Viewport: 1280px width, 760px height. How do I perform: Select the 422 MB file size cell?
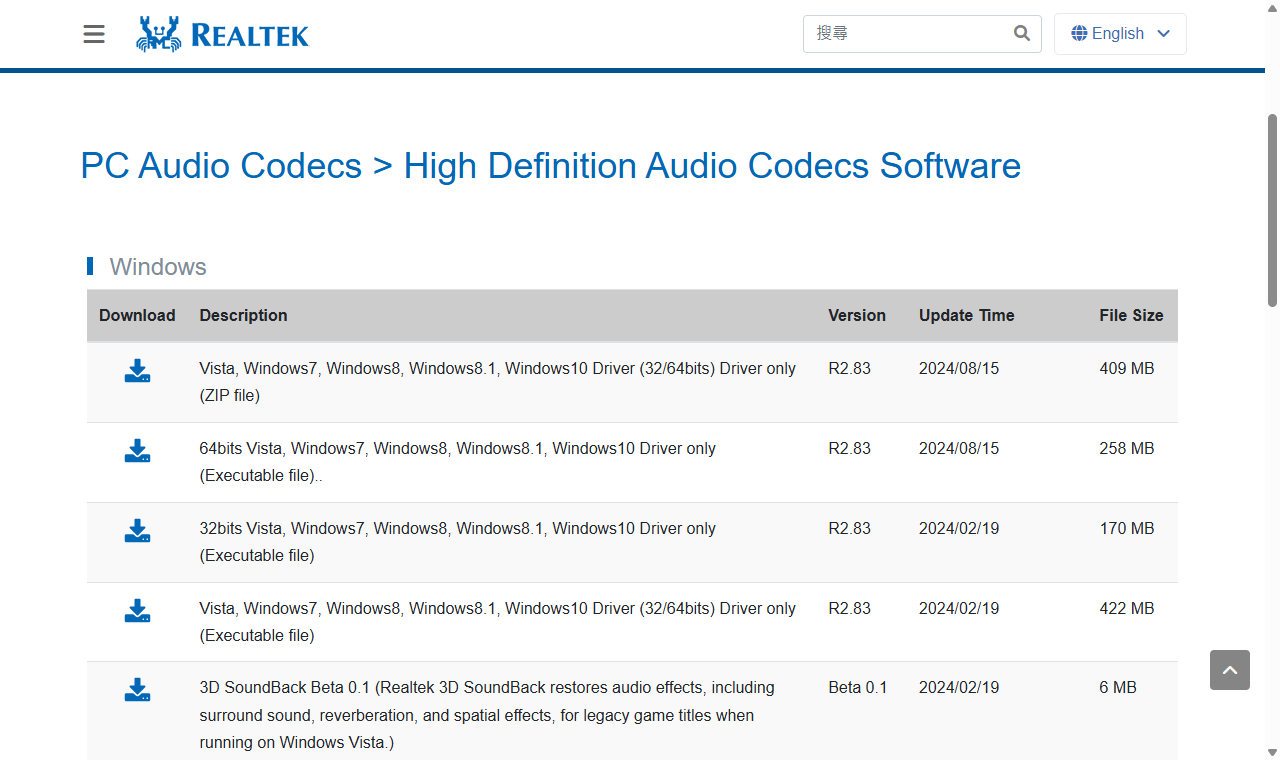click(1127, 608)
